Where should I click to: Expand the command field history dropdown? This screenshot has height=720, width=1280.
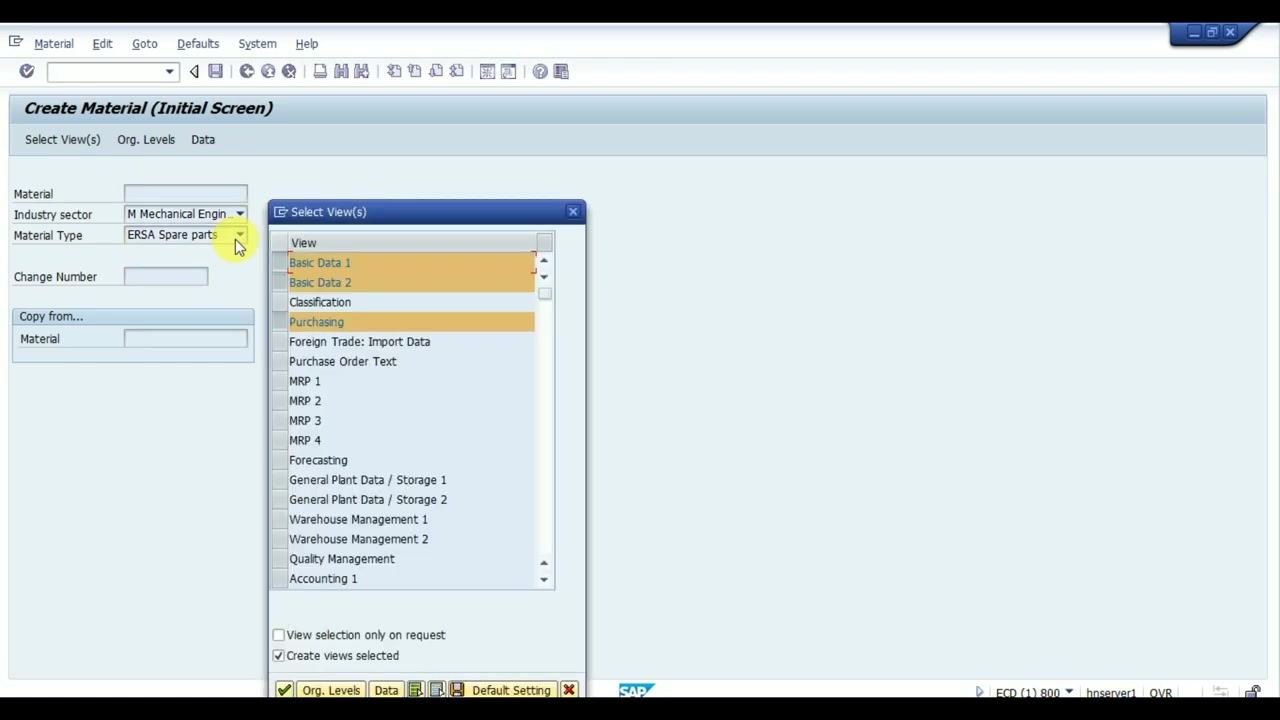(x=169, y=71)
